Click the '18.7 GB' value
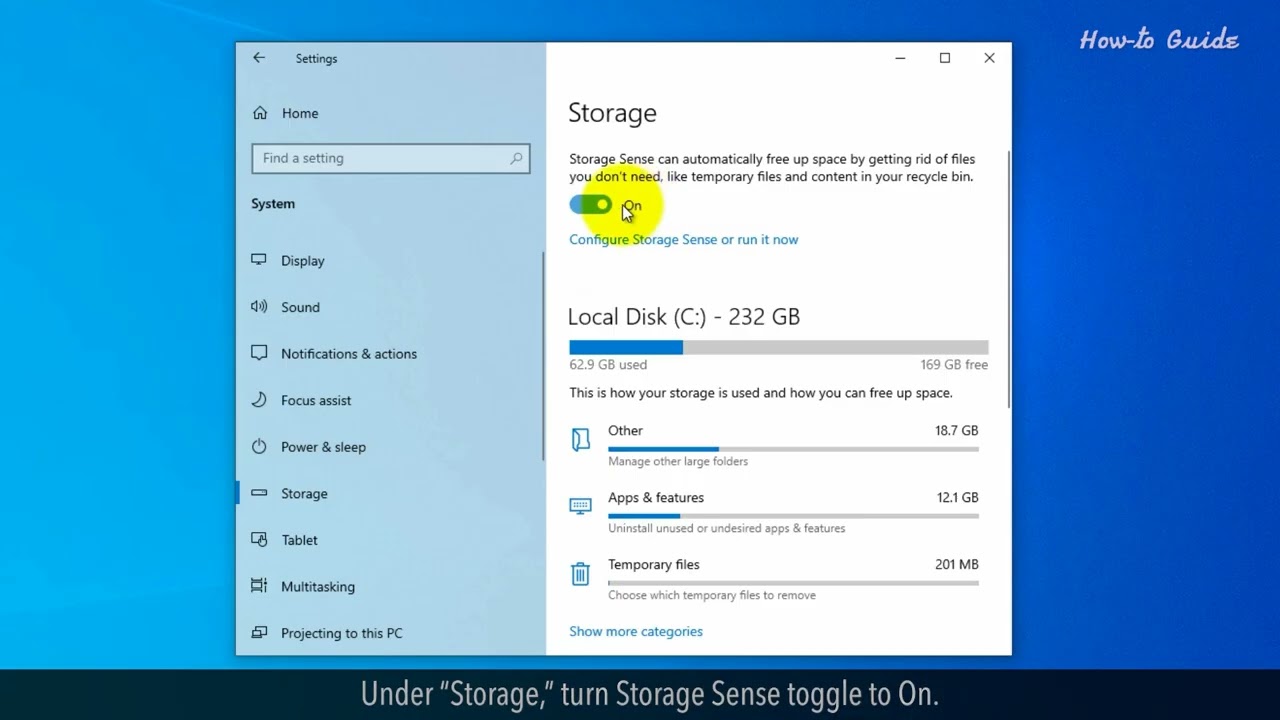The width and height of the screenshot is (1280, 720). pos(957,430)
